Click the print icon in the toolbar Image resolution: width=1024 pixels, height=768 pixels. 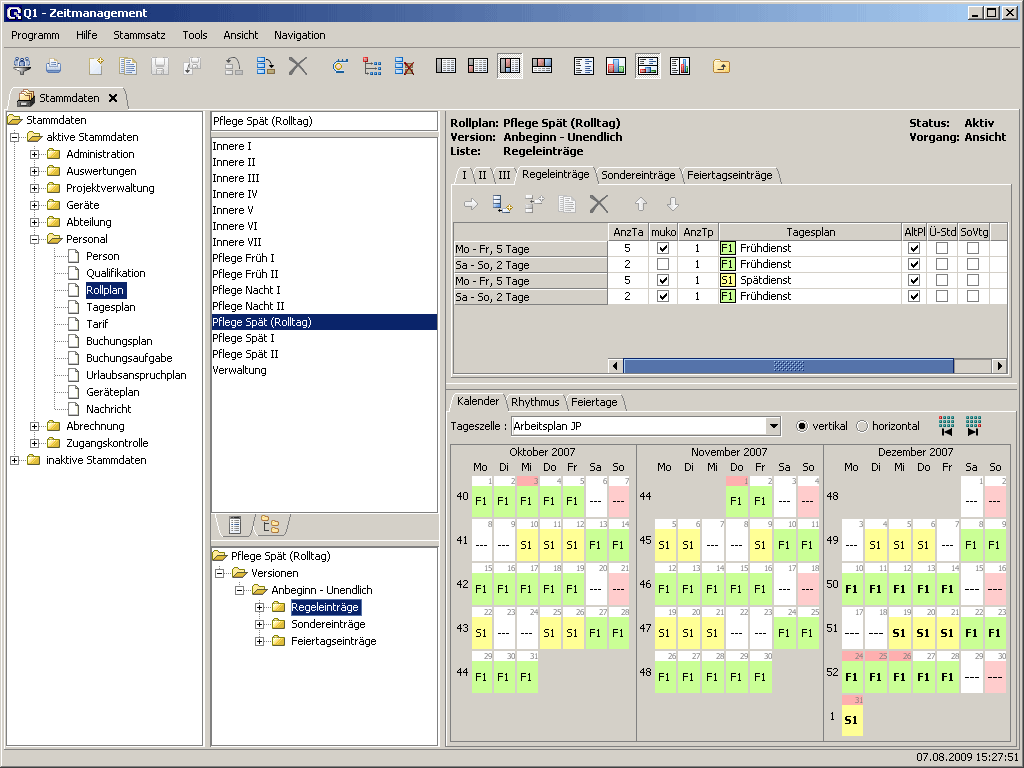[54, 66]
